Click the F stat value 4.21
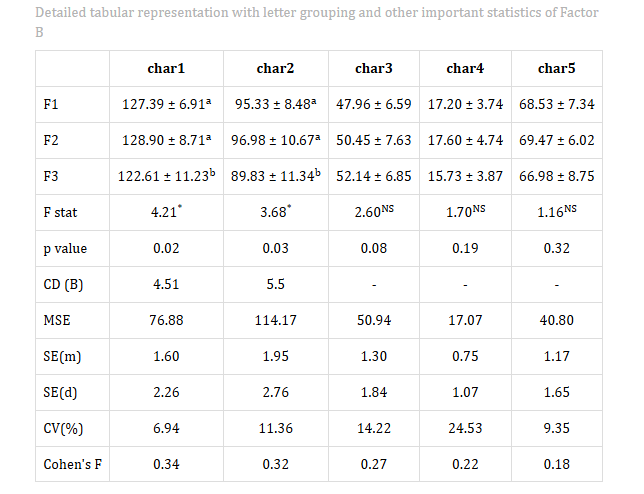This screenshot has height=494, width=644. (x=166, y=212)
